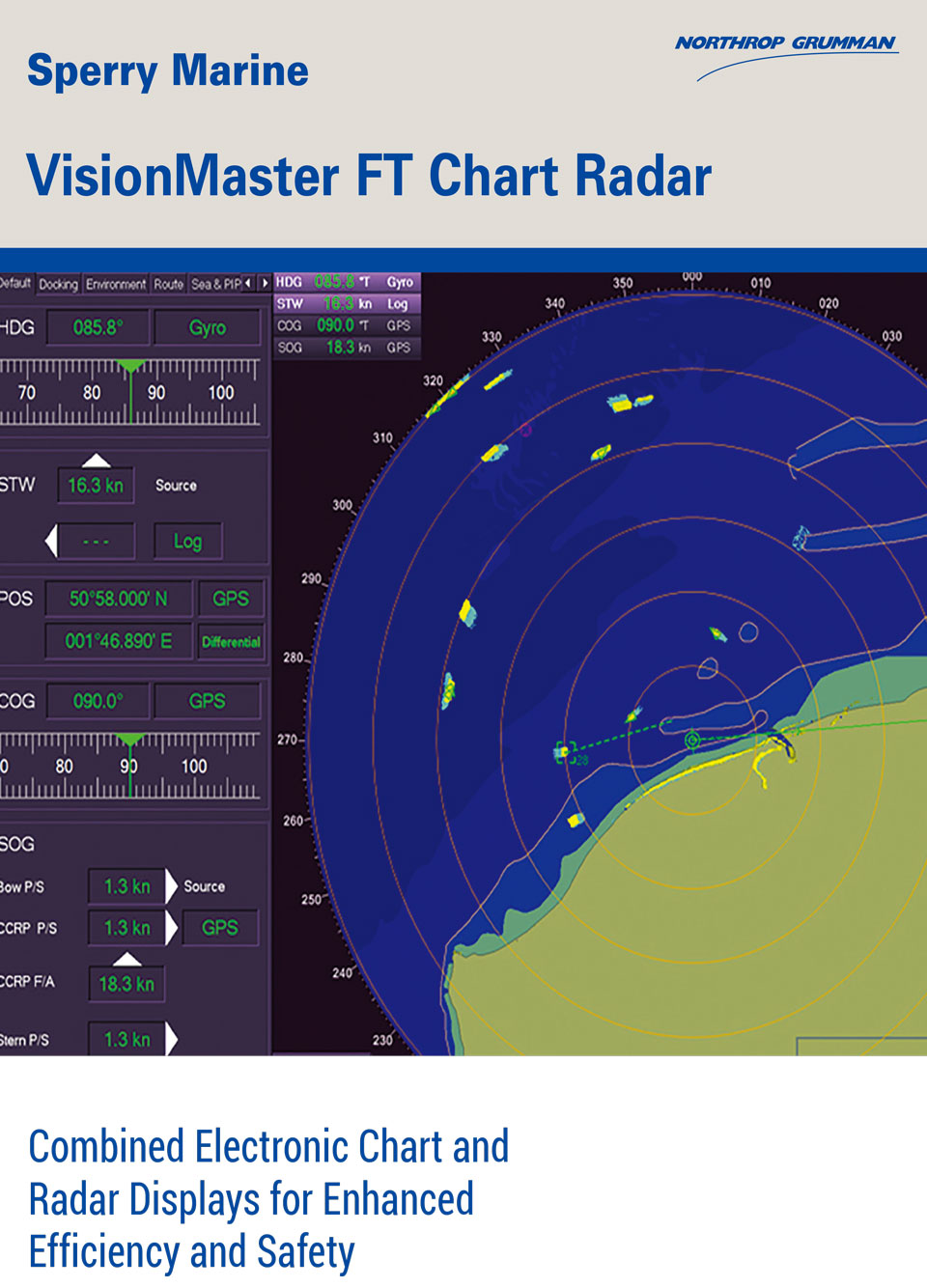
Task: Click the GPS button beside COG
Action: click(x=208, y=701)
